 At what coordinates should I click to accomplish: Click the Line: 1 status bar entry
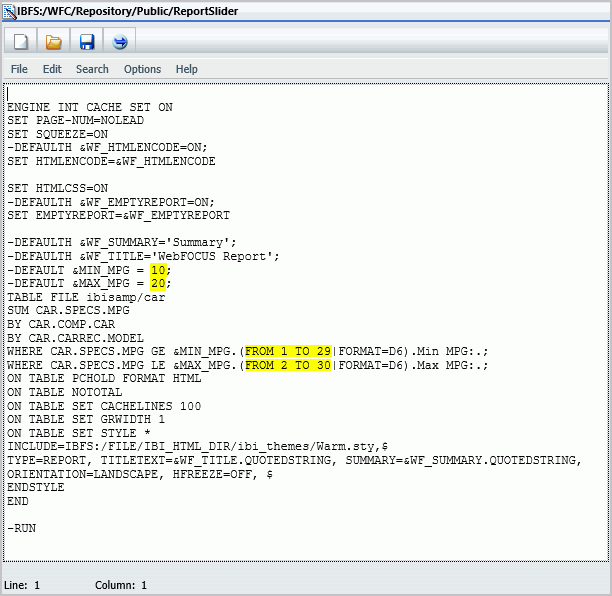pyautogui.click(x=22, y=585)
